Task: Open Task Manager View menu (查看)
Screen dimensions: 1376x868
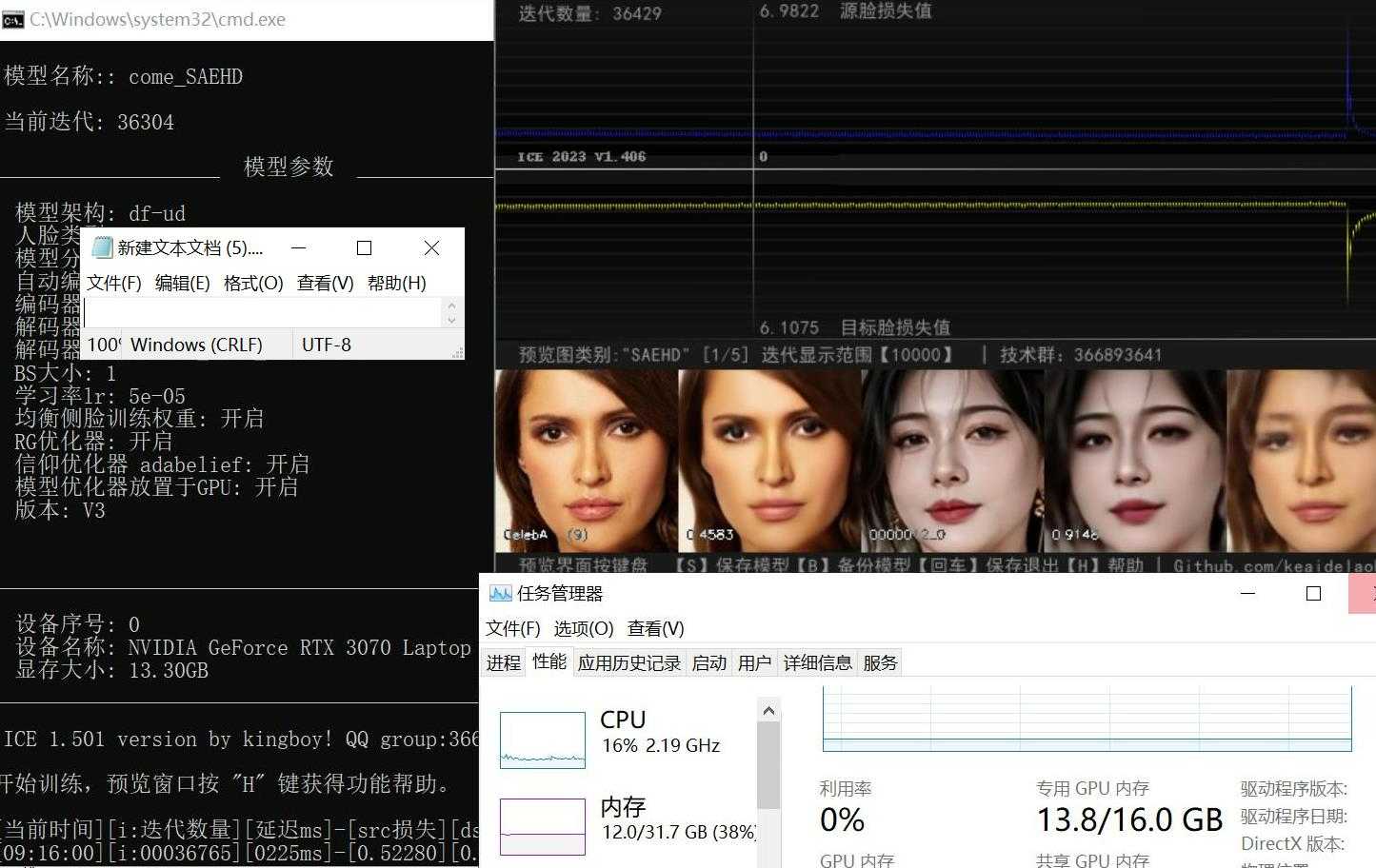Action: click(655, 628)
